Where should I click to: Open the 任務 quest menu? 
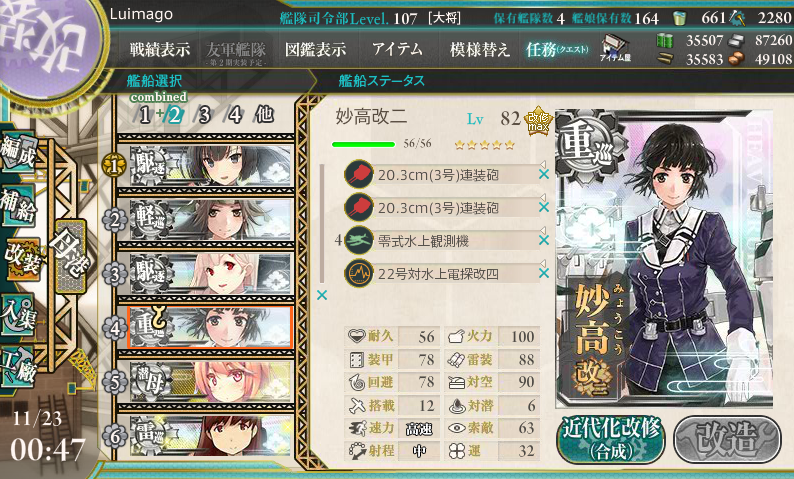(x=557, y=50)
